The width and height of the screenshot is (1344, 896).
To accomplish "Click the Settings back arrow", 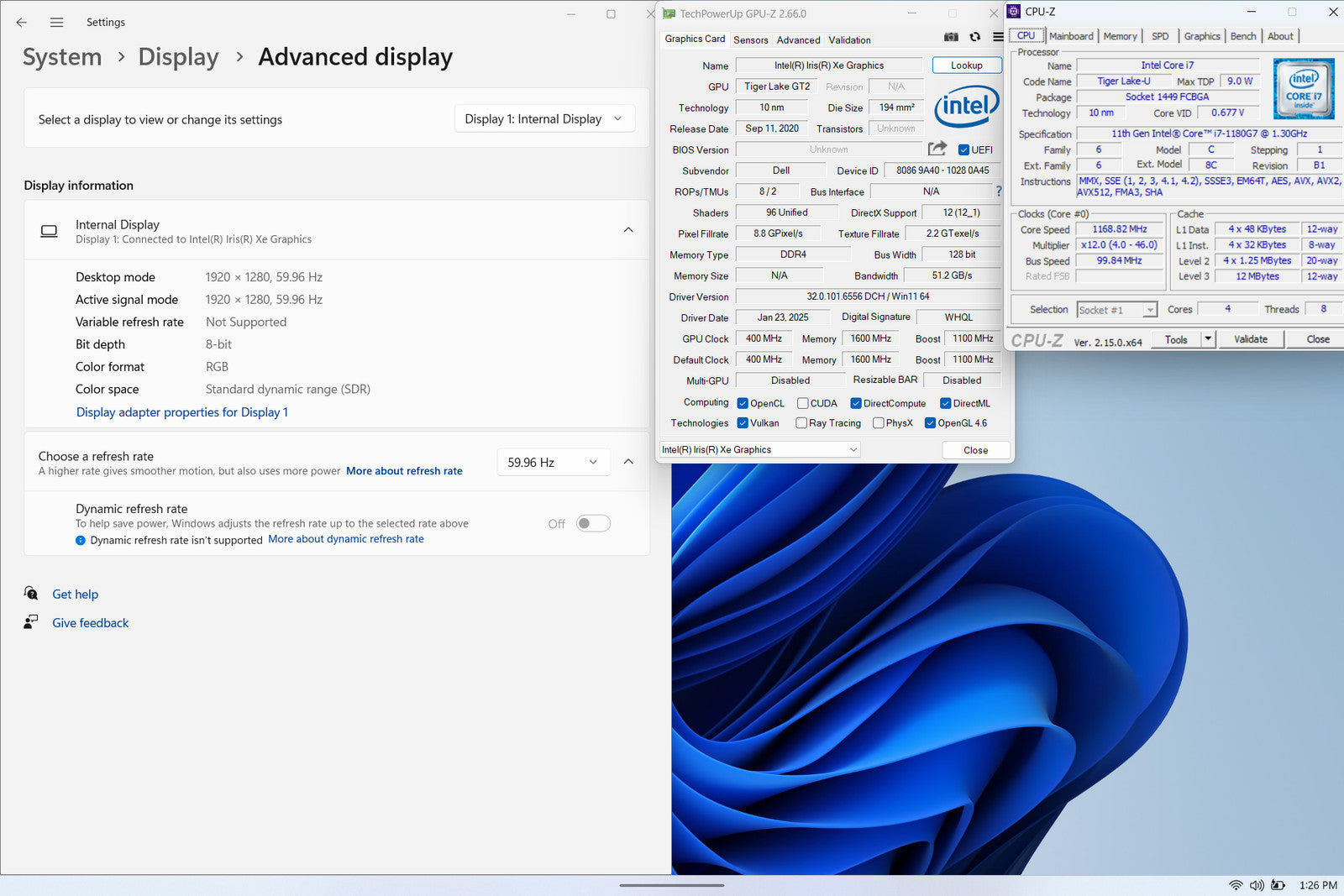I will coord(22,23).
